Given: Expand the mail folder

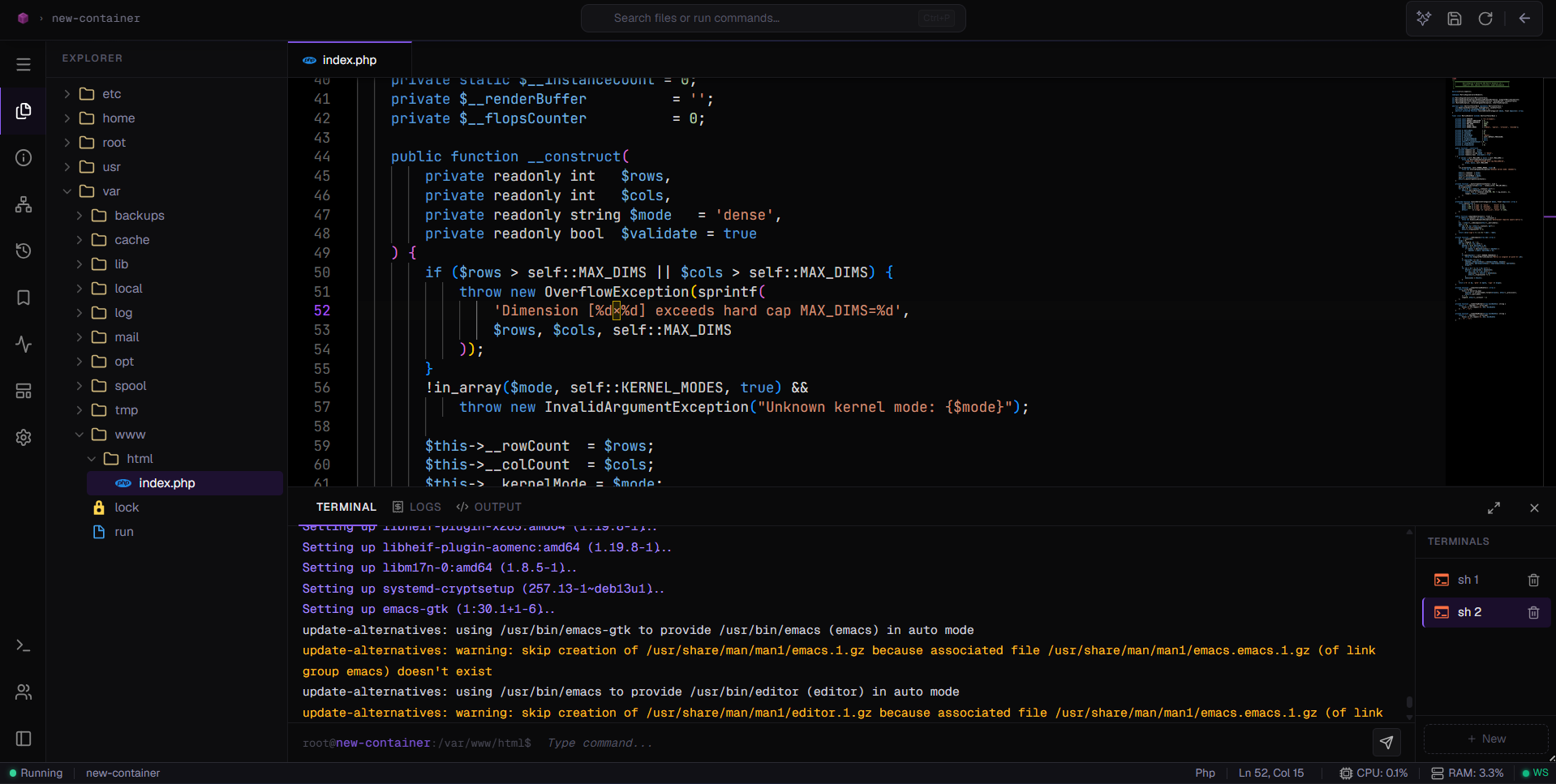Looking at the screenshot, I should [80, 337].
